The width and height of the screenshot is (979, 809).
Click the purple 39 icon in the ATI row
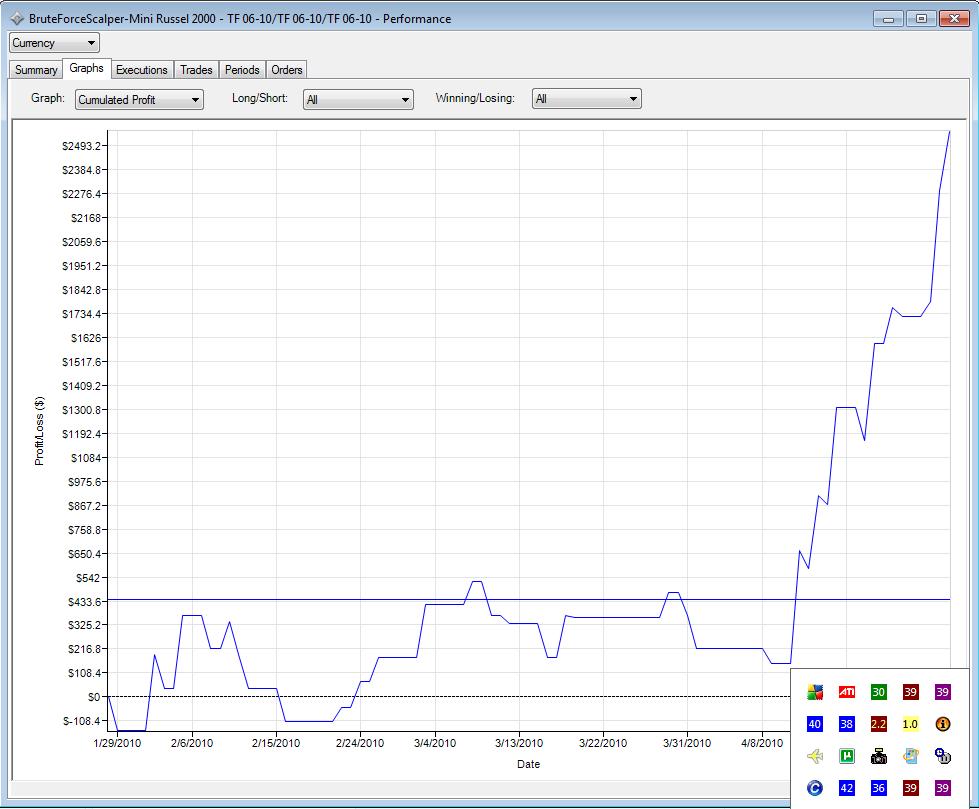(x=942, y=692)
